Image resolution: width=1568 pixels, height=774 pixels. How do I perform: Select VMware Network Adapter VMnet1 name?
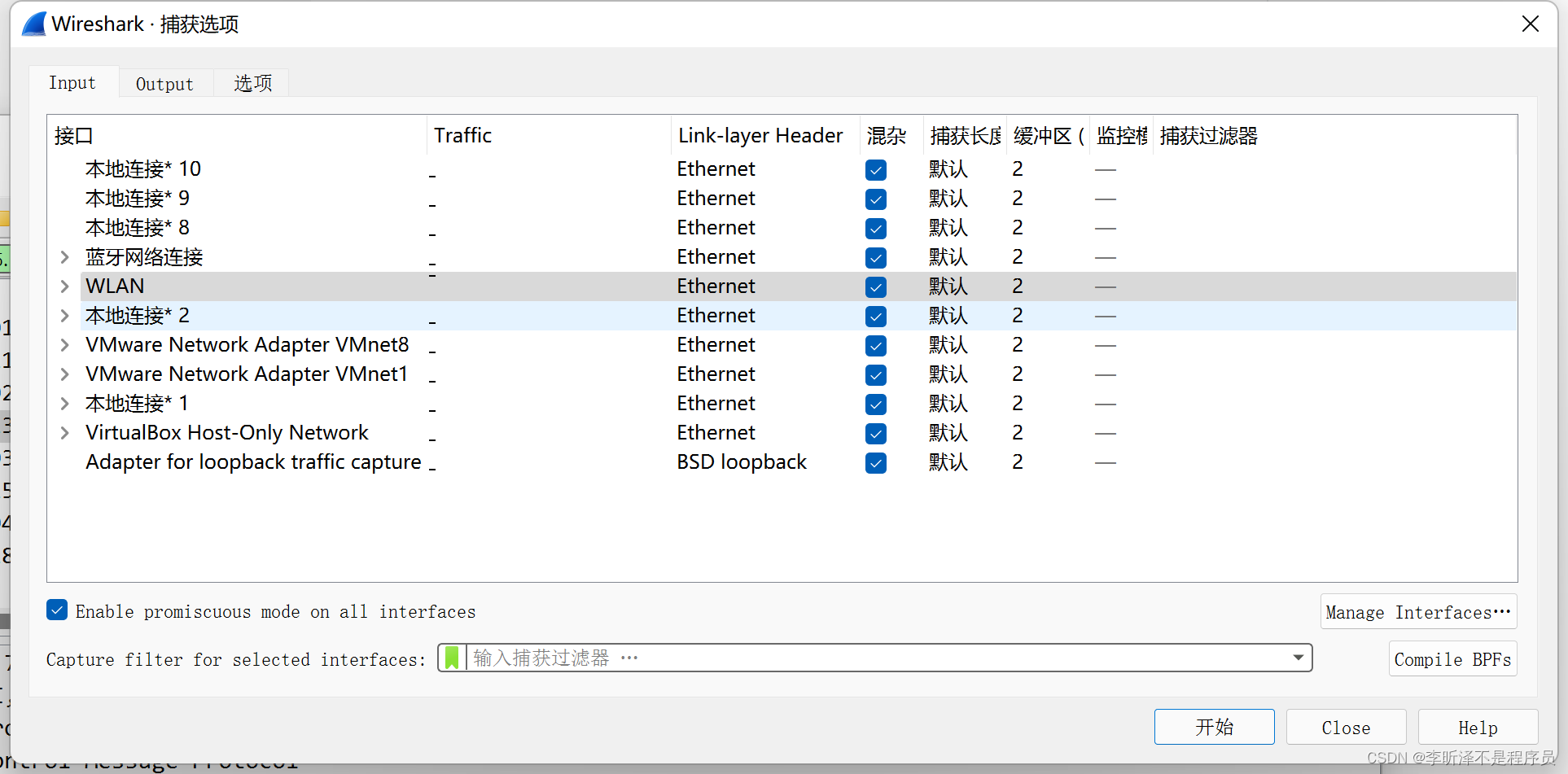click(247, 374)
